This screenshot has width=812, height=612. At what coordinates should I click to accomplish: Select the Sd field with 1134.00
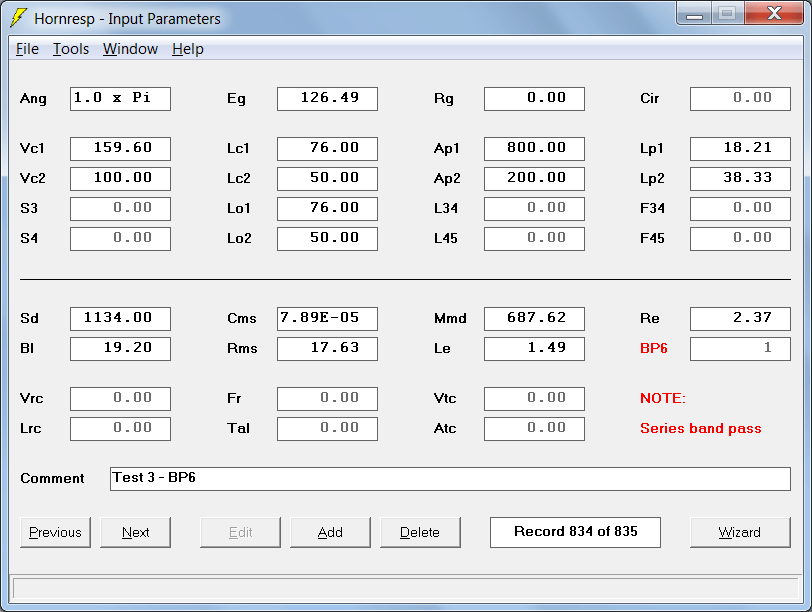point(120,319)
